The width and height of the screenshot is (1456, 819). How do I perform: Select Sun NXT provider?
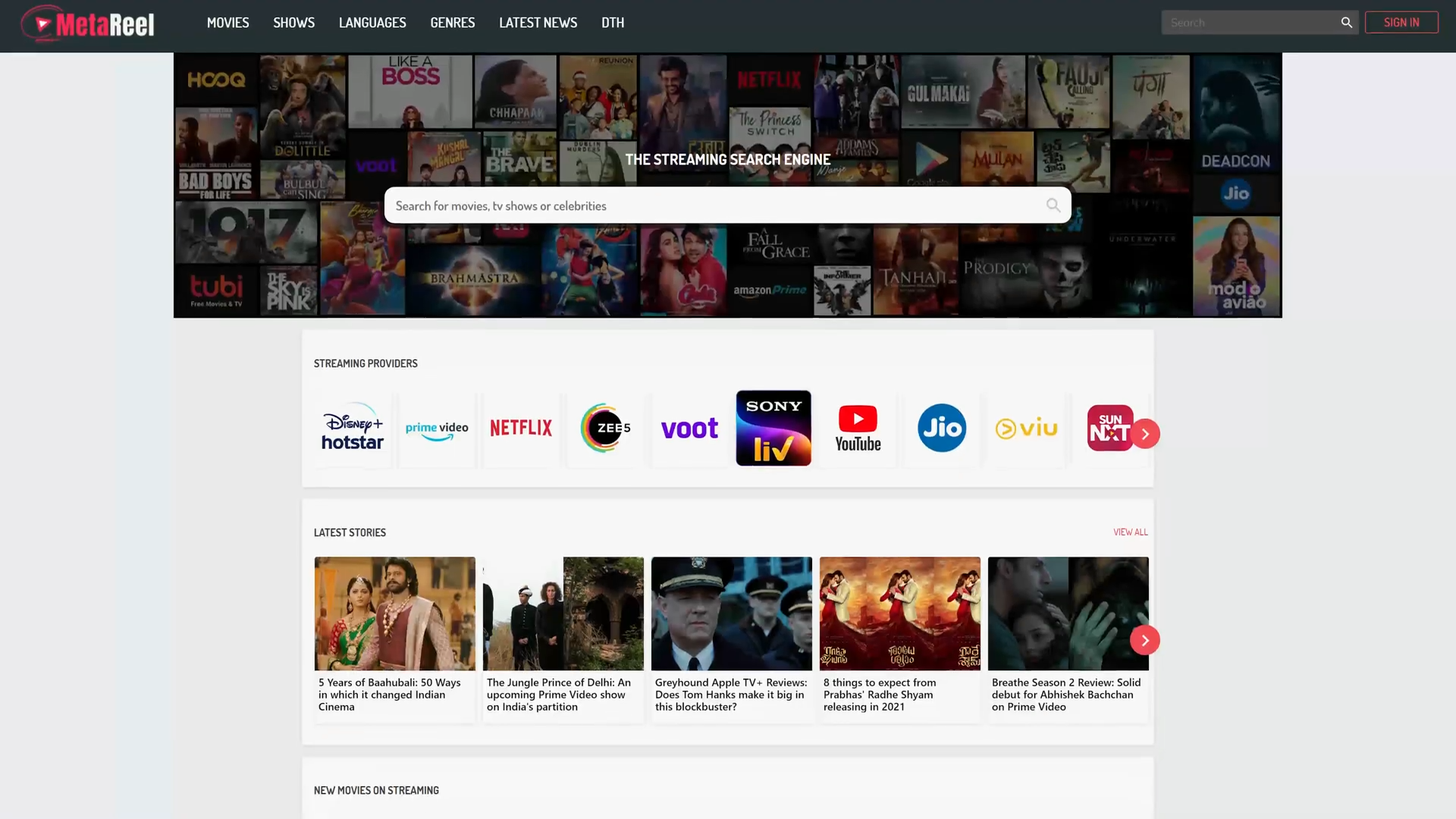1109,428
